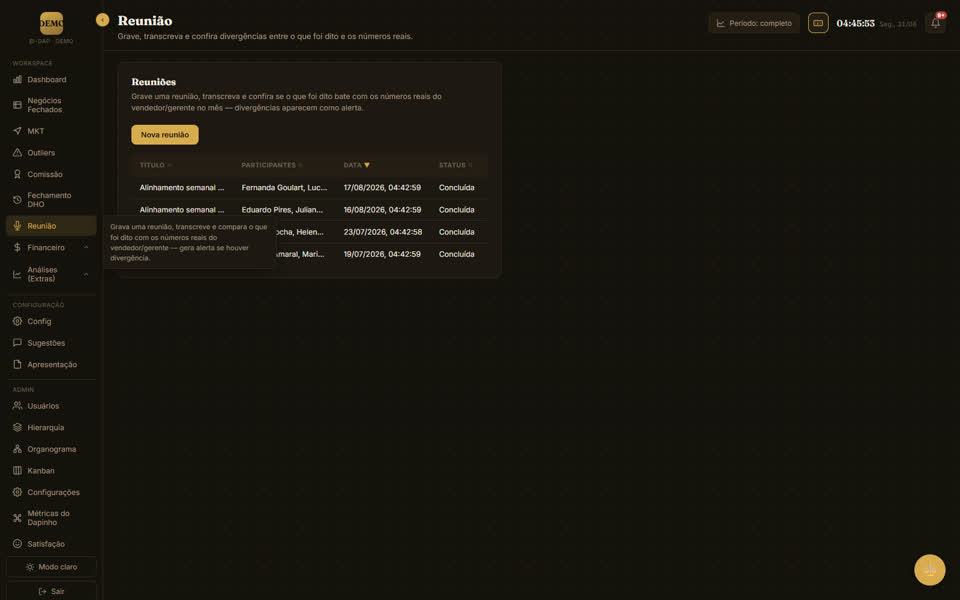Click the round gold floating button
Image resolution: width=960 pixels, height=600 pixels.
pos(929,570)
